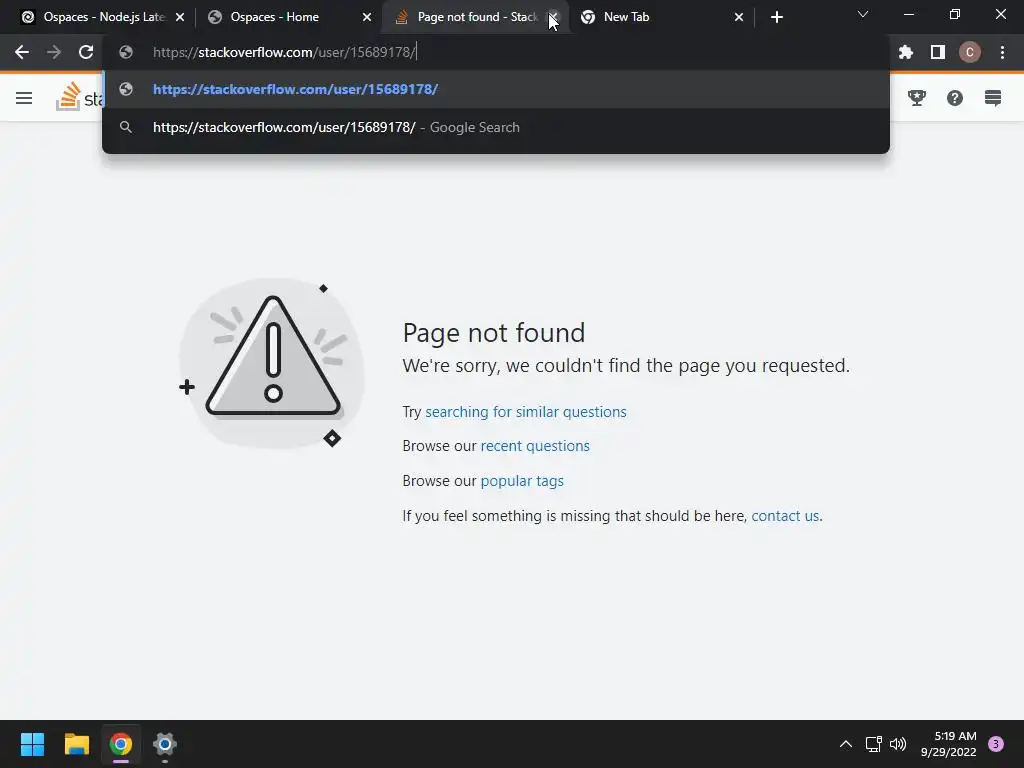This screenshot has height=768, width=1024.
Task: Open the Chrome Extensions puzzle icon
Action: click(x=906, y=52)
